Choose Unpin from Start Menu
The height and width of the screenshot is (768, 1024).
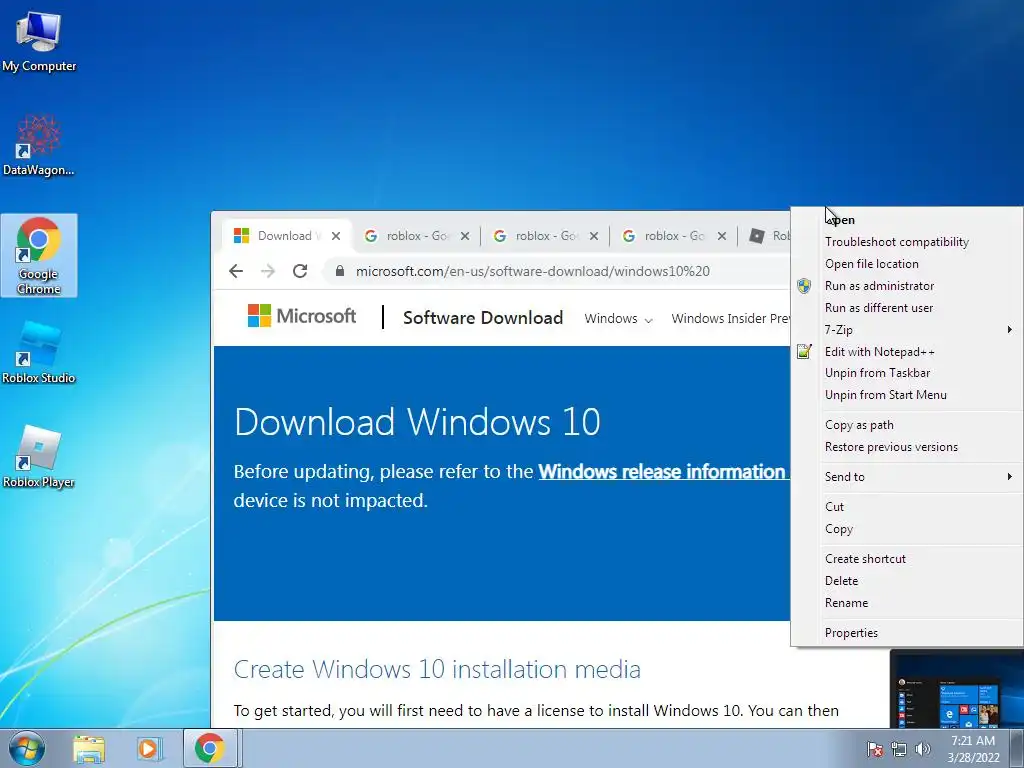tap(906, 394)
